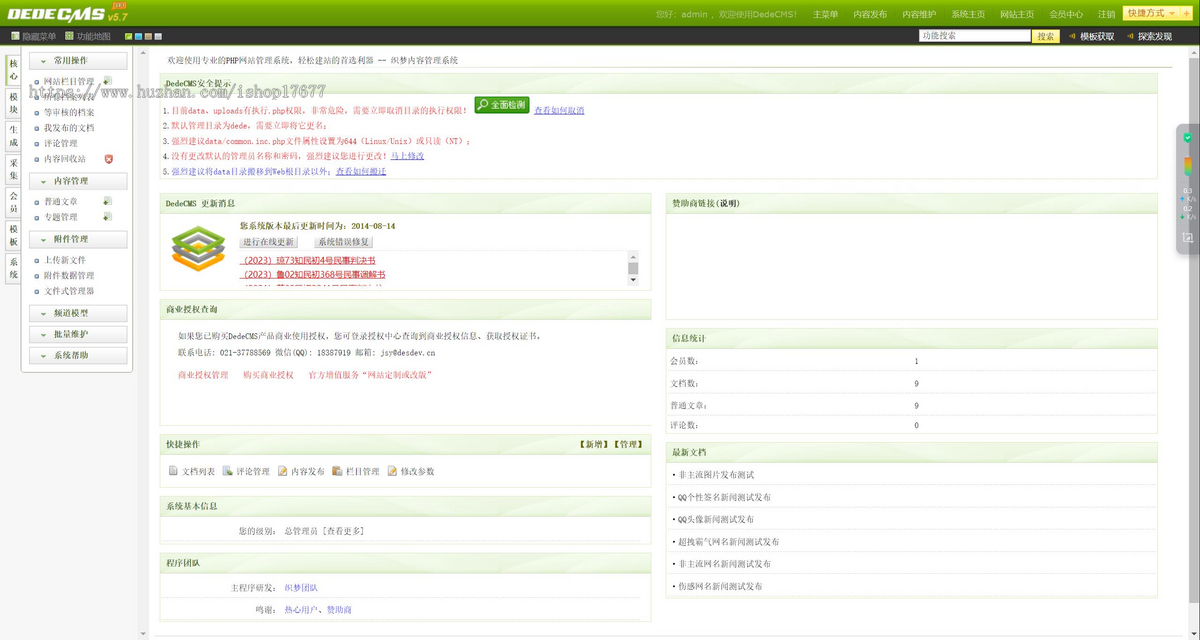Screen dimensions: 1200x640
Task: Click the red shield icon beside 内容回收站
Action: coord(109,158)
